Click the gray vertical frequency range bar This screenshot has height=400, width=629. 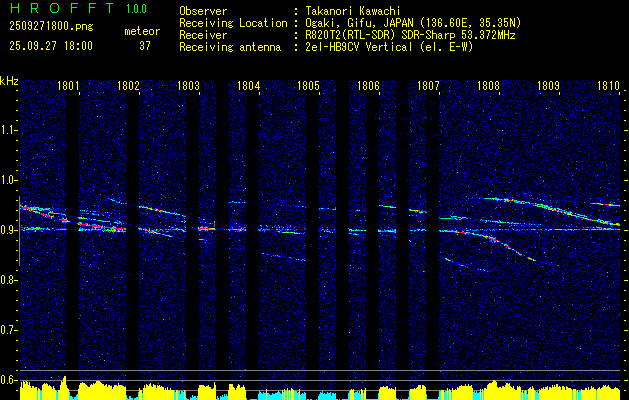[19, 231]
